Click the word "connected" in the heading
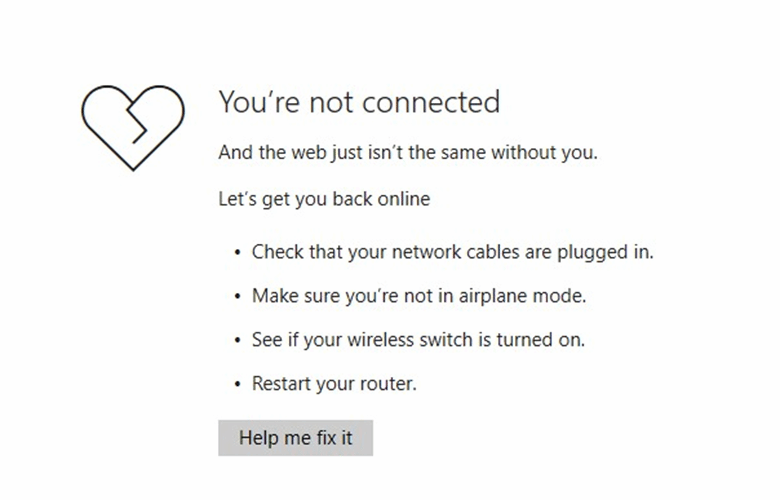Screen dimensions: 780x500 coord(432,102)
